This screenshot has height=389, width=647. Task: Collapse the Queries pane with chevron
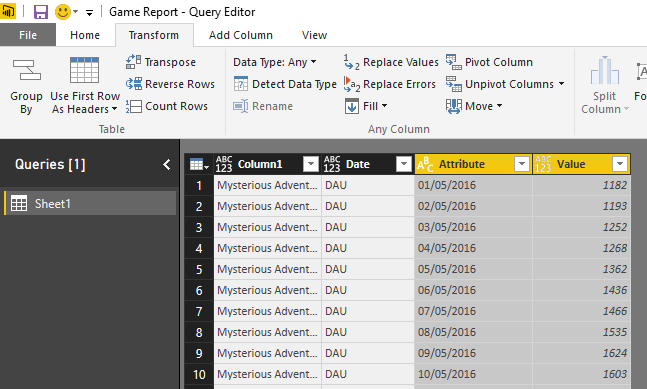tap(166, 165)
